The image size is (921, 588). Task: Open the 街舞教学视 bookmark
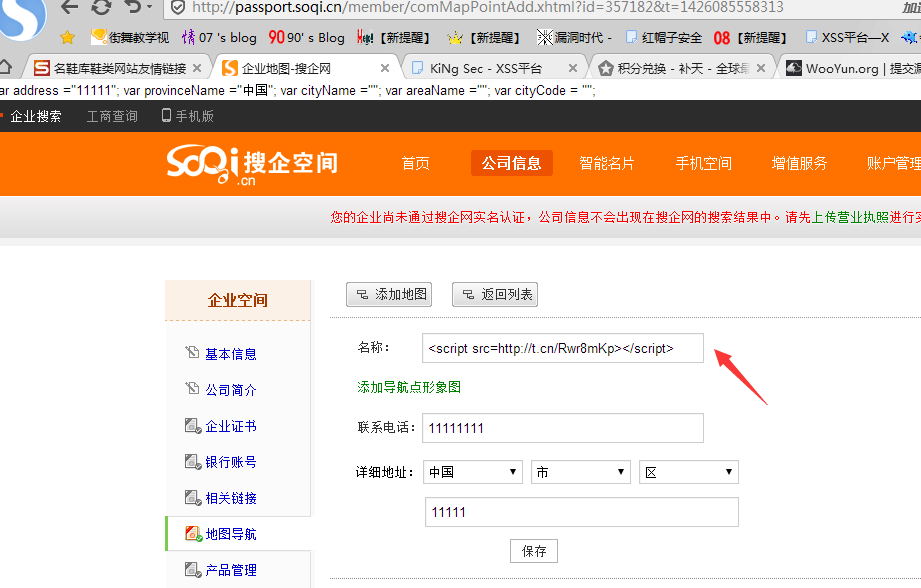pos(130,38)
